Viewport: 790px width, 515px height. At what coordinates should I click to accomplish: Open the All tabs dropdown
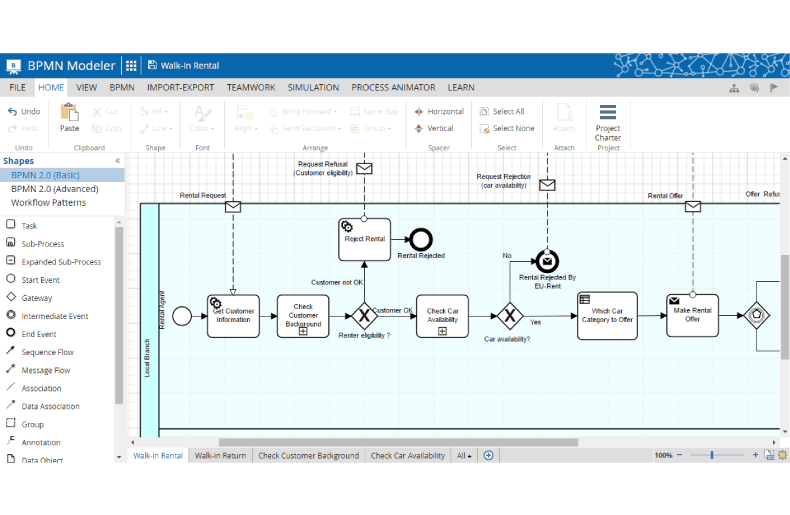pos(465,455)
